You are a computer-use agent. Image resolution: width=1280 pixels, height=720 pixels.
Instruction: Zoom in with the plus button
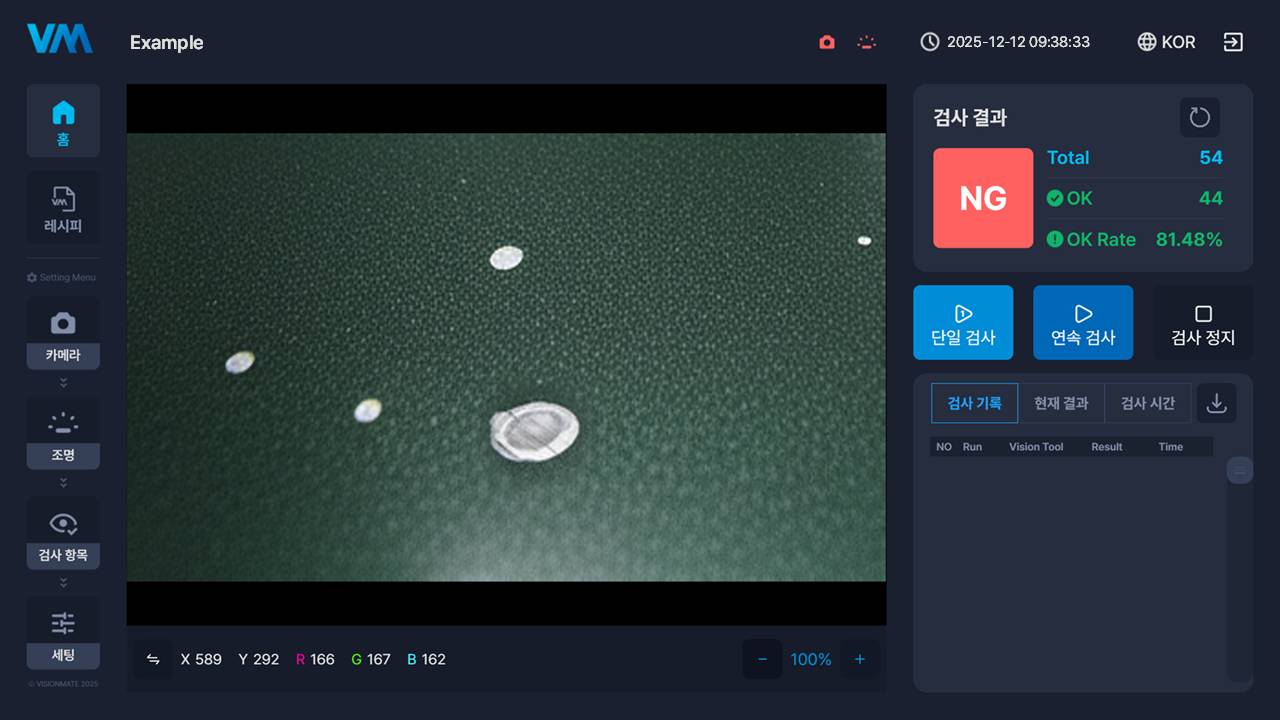tap(859, 659)
